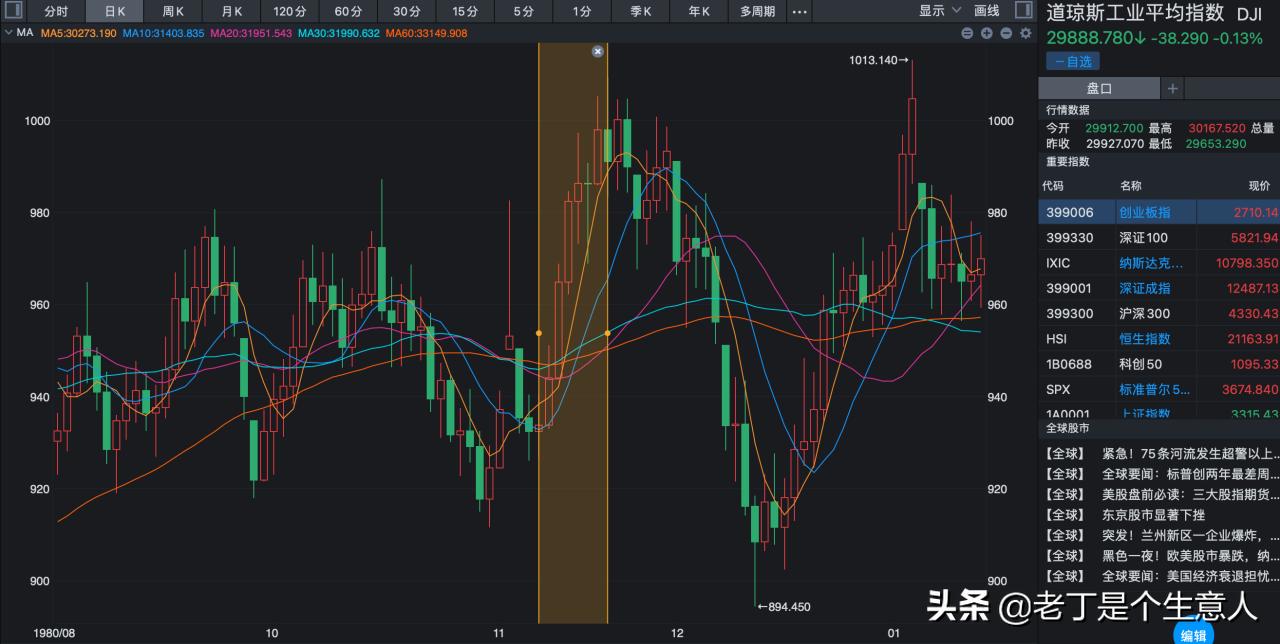The height and width of the screenshot is (644, 1280).
Task: Click the first round icon in the chart controls
Action: click(967, 33)
